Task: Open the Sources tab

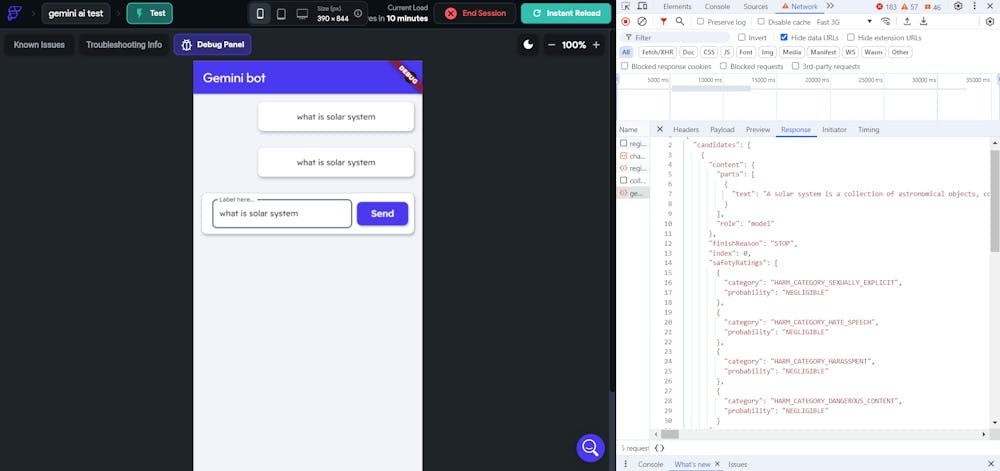Action: pos(756,6)
